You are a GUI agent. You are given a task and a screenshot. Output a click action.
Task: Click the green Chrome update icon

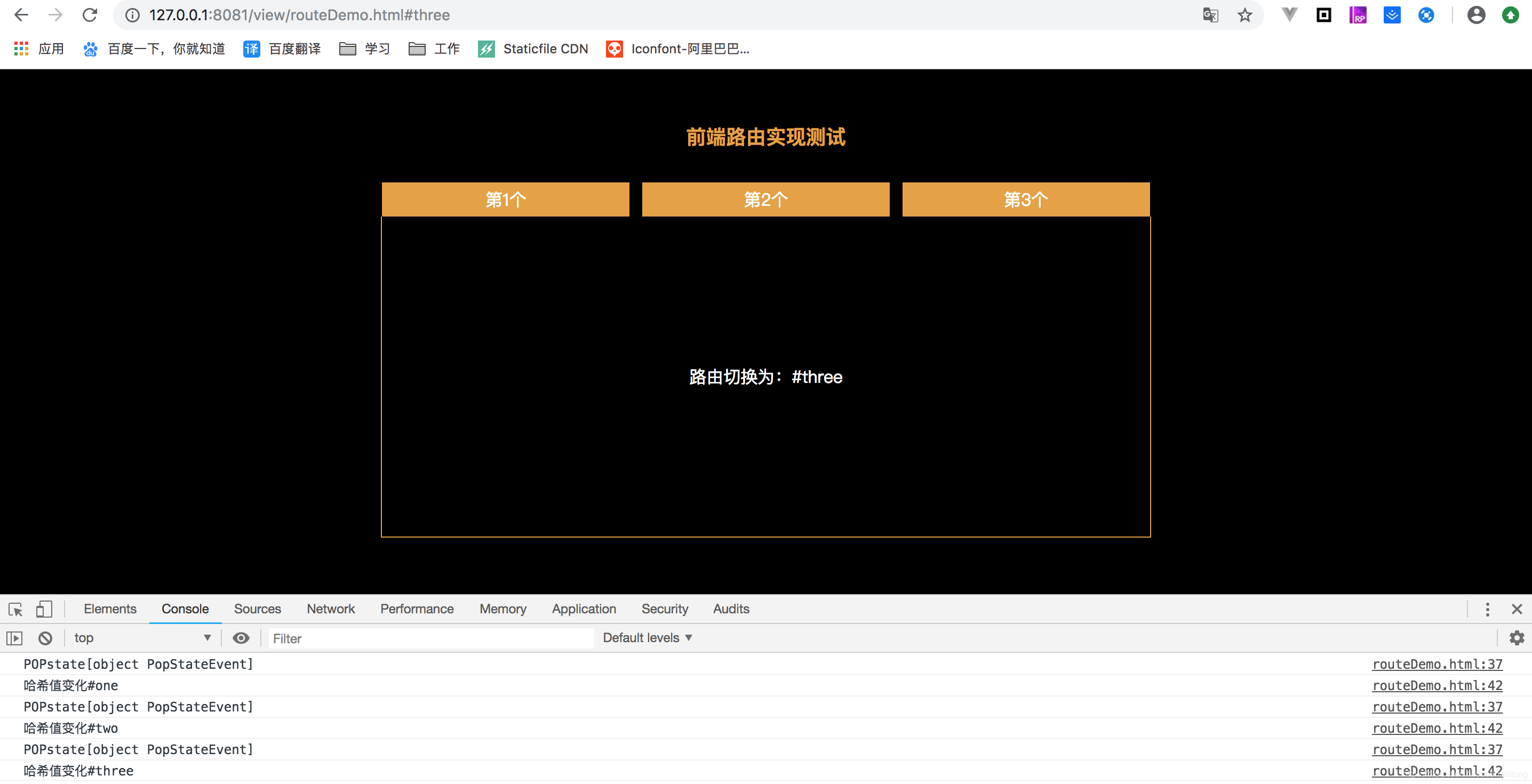[1511, 15]
